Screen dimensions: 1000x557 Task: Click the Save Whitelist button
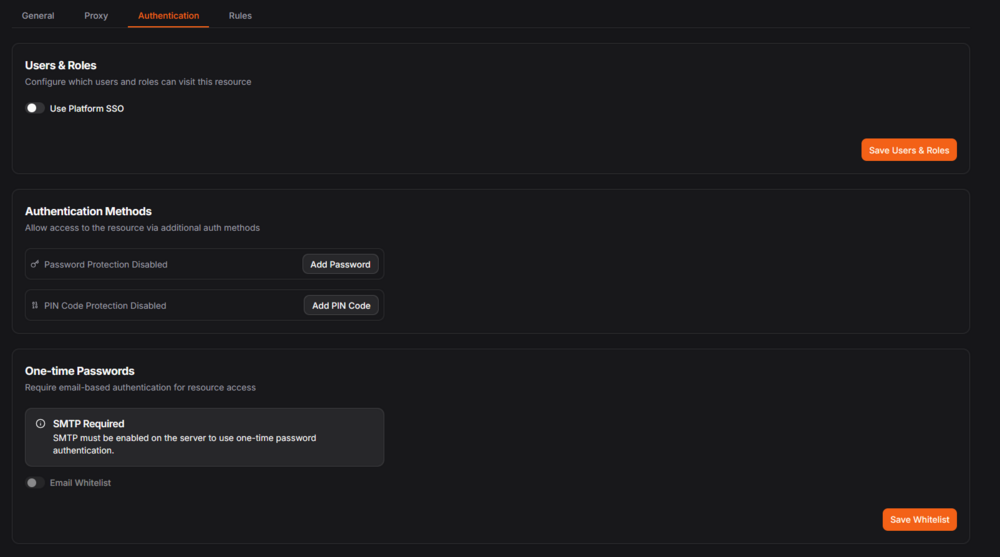point(919,519)
